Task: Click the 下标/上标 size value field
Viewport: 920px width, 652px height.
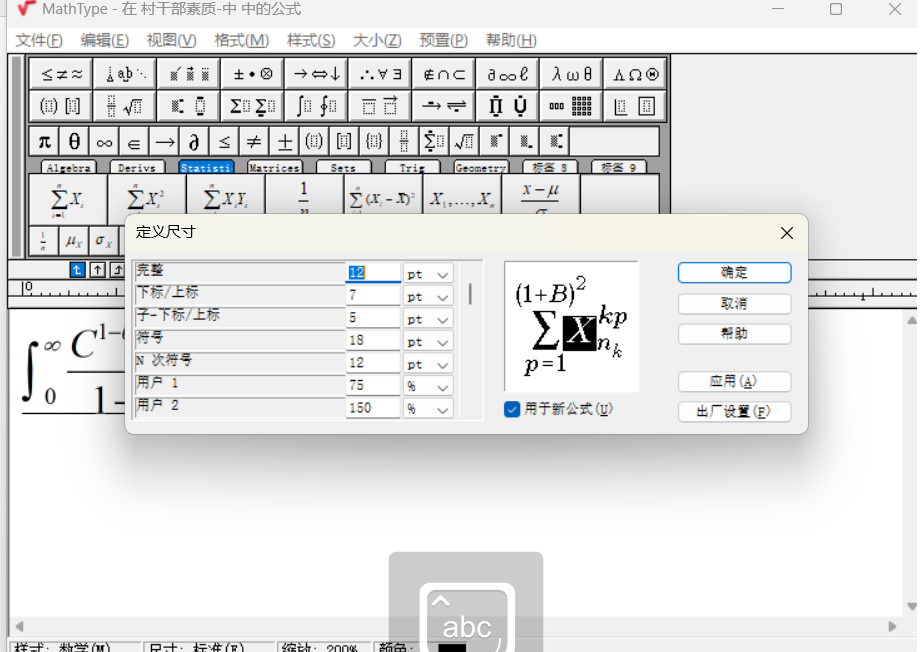Action: [373, 296]
